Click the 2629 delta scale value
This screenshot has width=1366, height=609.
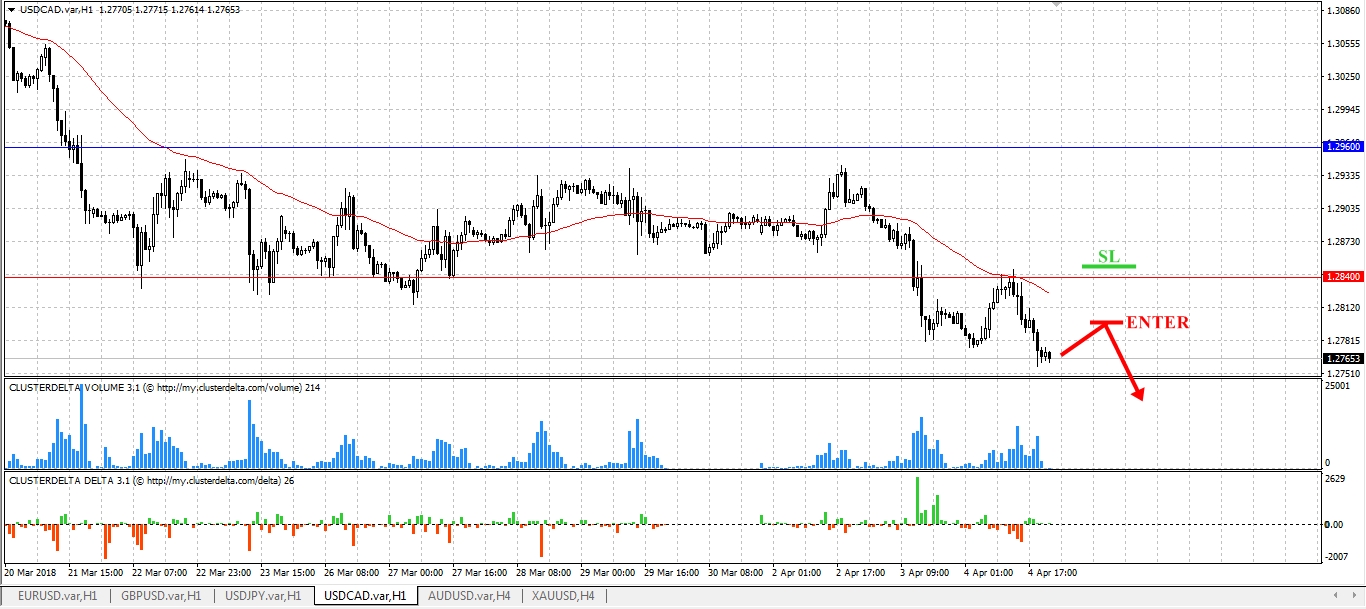click(x=1337, y=478)
